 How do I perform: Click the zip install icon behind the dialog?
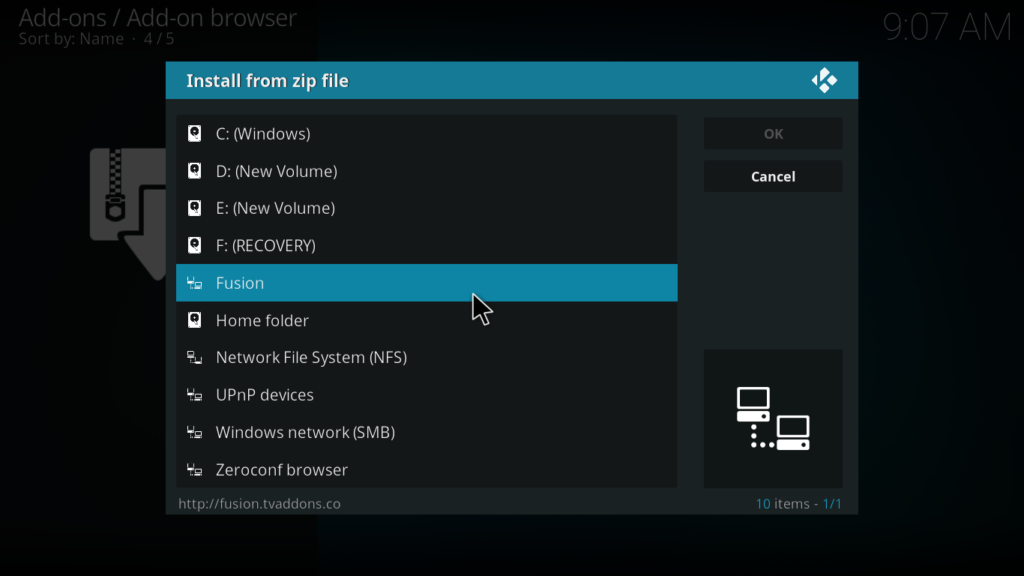click(x=128, y=214)
